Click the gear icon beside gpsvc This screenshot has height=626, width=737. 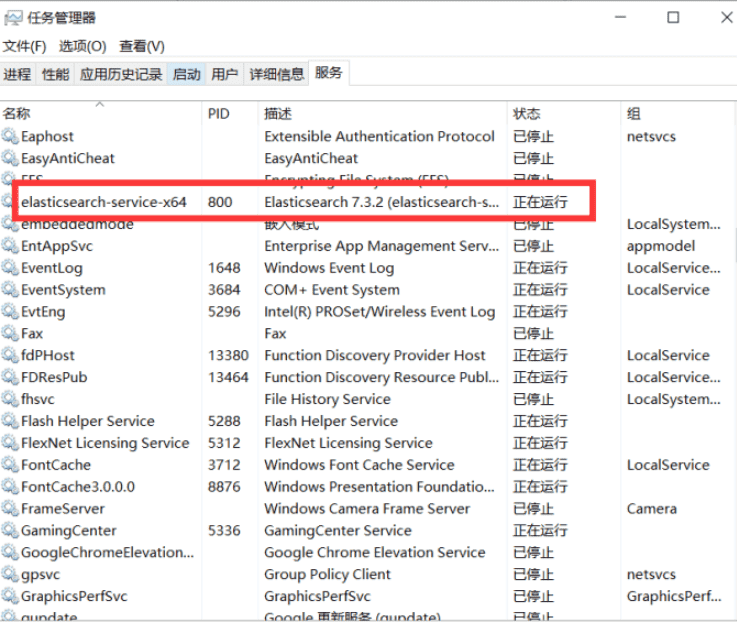point(9,573)
